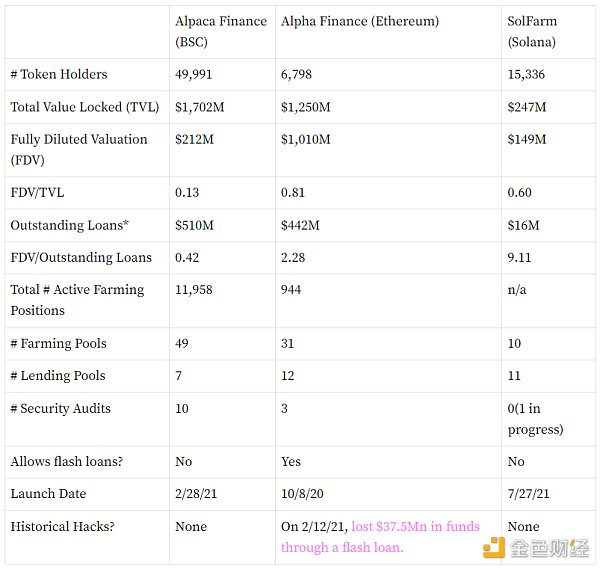Click the Outstanding Loans* row label

[x=69, y=225]
